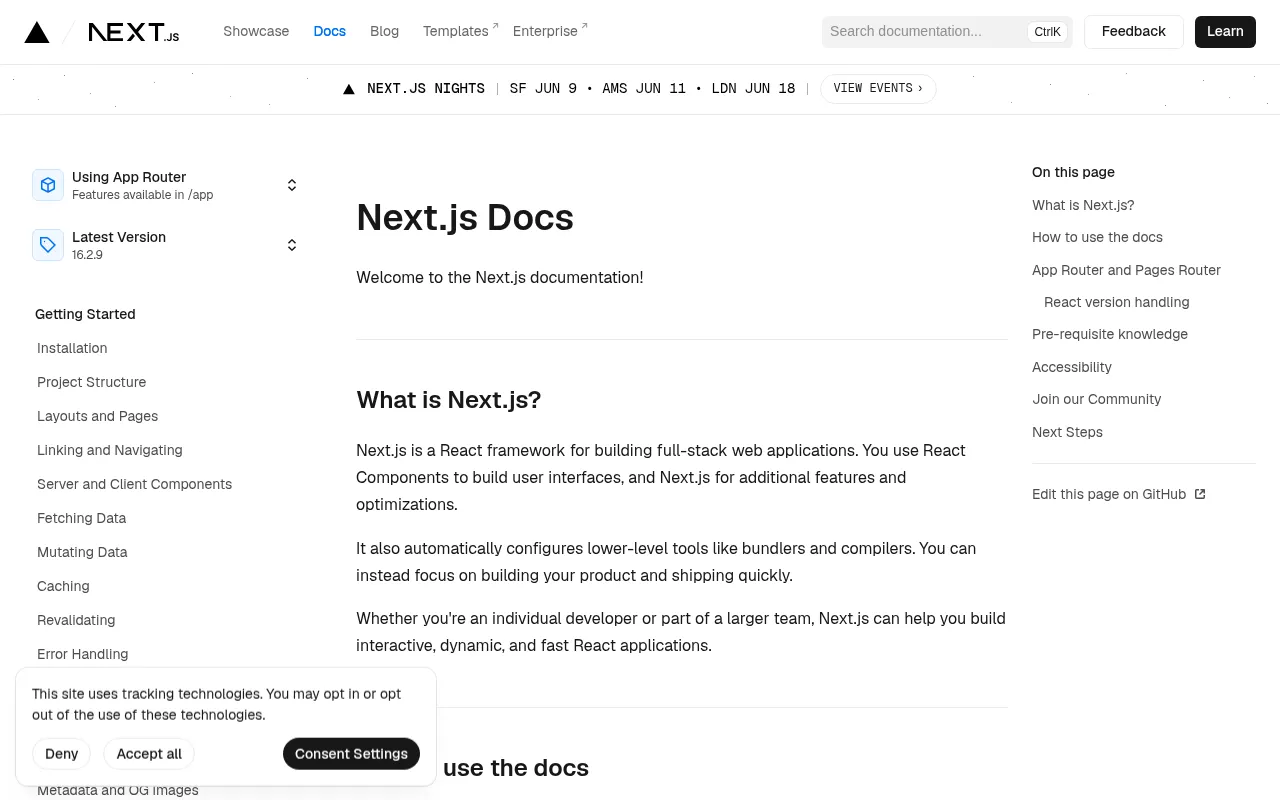Jump to What is Next.js? section

(1083, 205)
